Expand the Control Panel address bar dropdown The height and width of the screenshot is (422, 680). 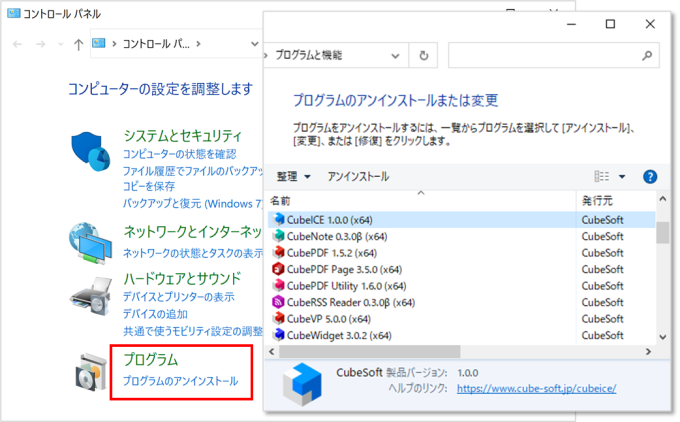coord(255,44)
